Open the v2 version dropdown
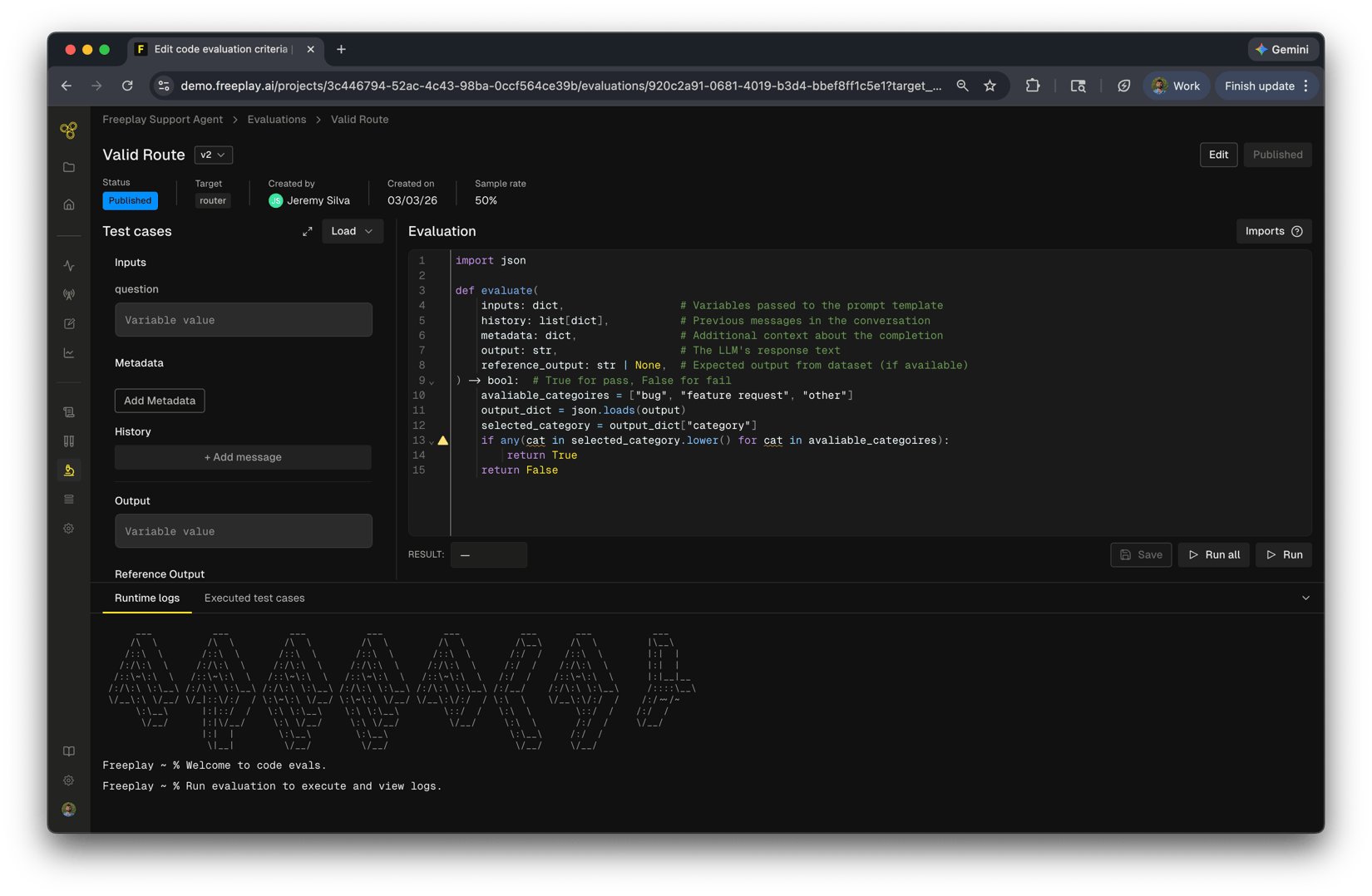The height and width of the screenshot is (896, 1372). click(x=213, y=155)
